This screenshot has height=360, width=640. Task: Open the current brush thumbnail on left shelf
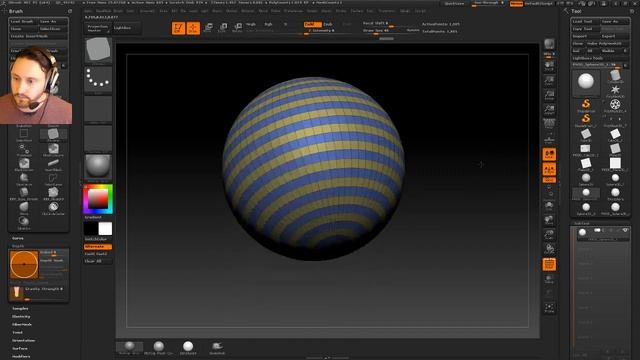[98, 50]
